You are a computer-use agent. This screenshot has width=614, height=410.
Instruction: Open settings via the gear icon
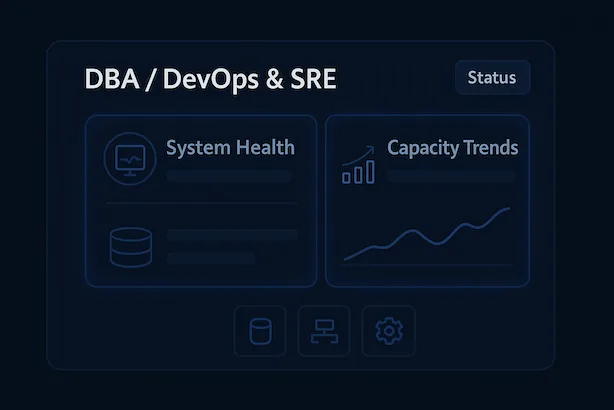[388, 331]
